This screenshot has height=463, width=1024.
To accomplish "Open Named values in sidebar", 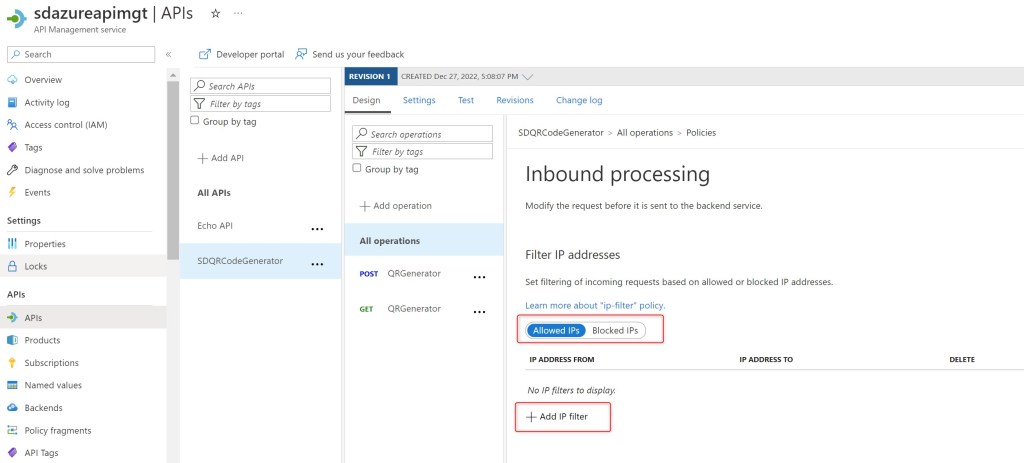I will (53, 385).
